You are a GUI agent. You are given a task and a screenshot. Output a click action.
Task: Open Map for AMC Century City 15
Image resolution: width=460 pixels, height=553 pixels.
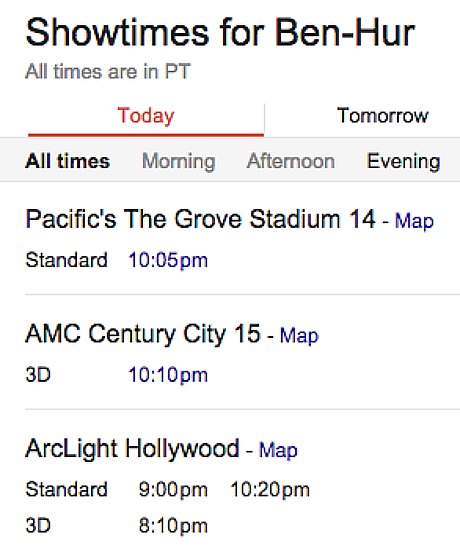click(x=299, y=336)
